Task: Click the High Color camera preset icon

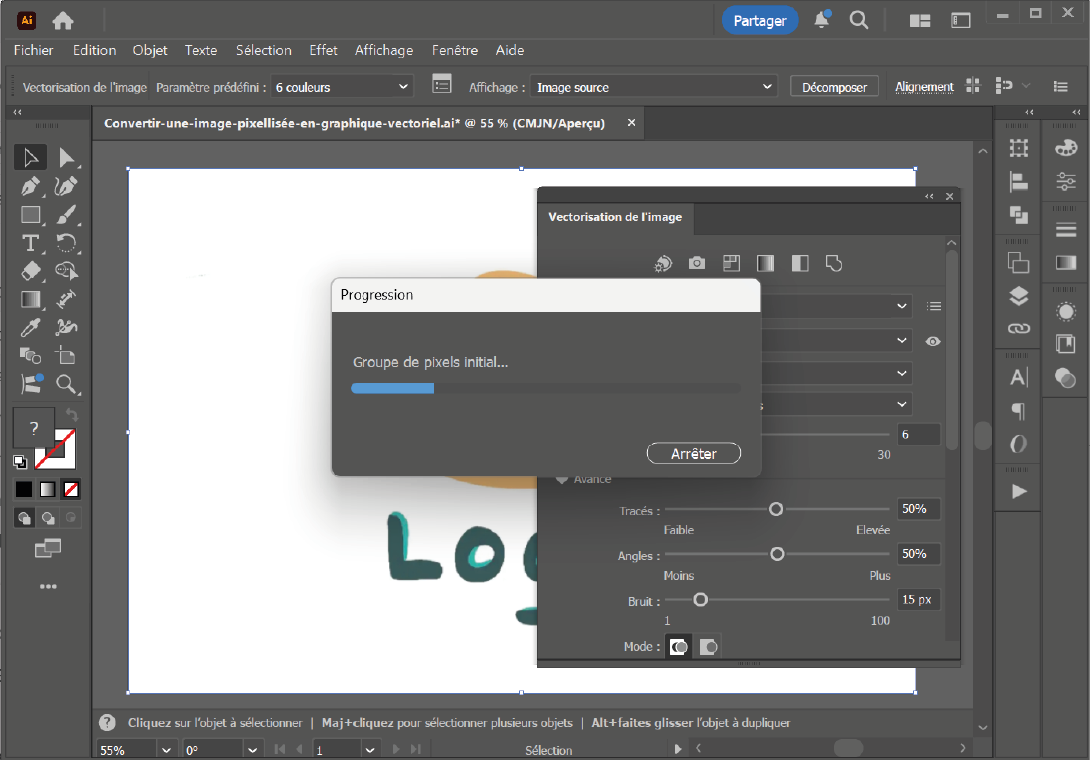Action: [x=697, y=263]
